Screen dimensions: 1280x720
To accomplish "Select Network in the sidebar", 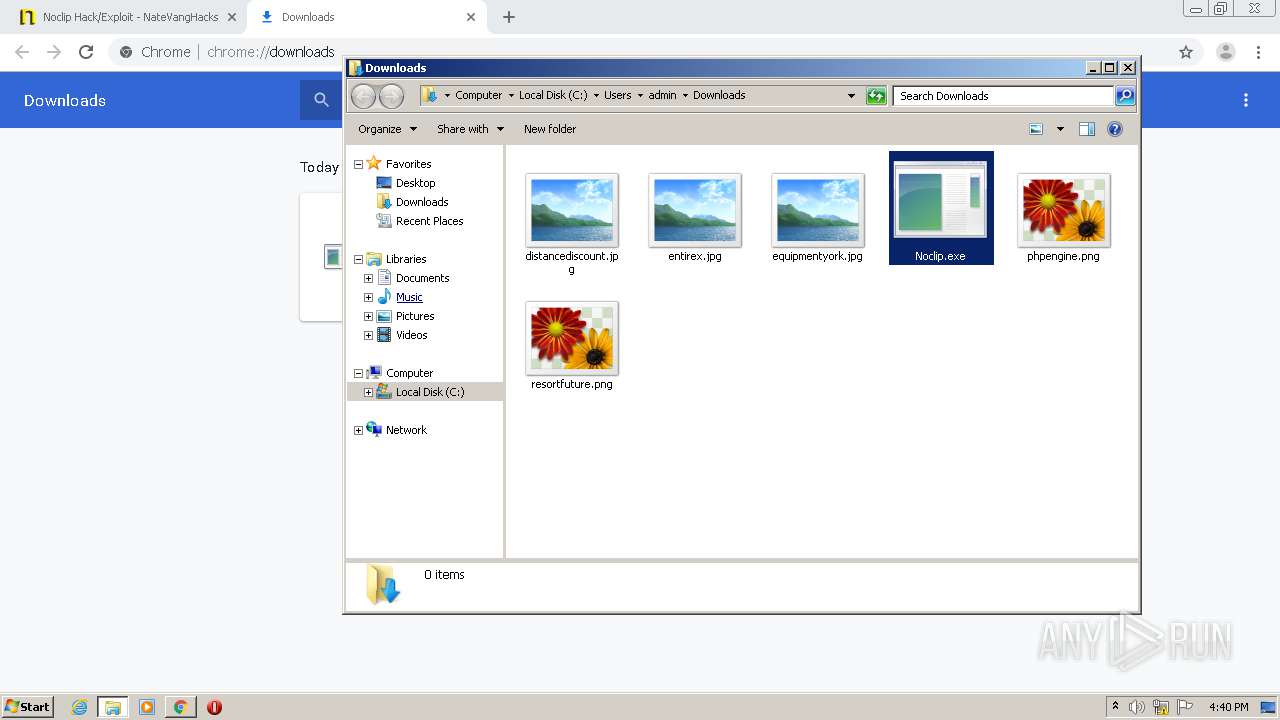I will (406, 430).
